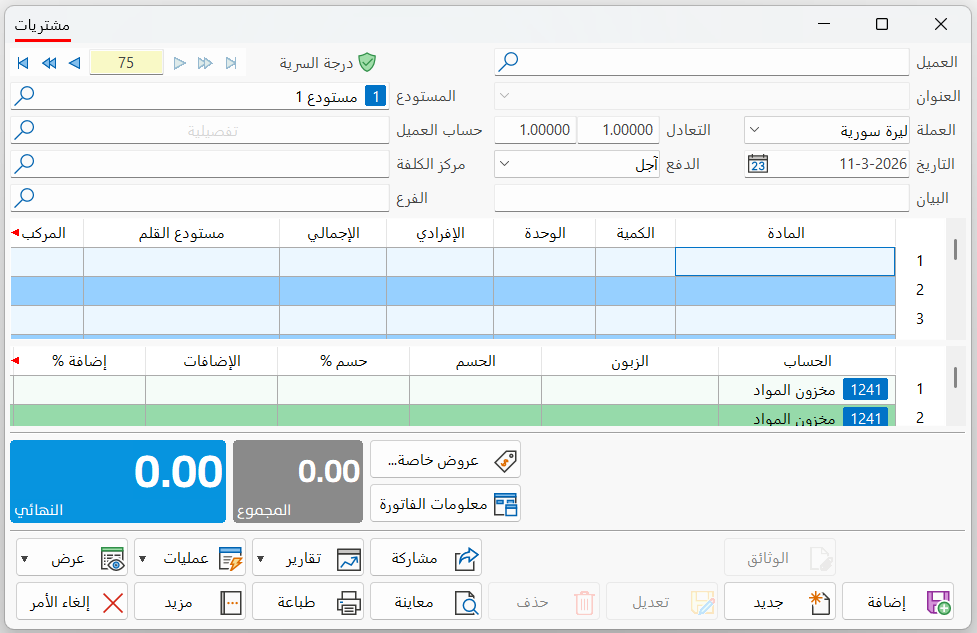Open عروض خاصة special offers
The image size is (977, 633).
point(446,460)
